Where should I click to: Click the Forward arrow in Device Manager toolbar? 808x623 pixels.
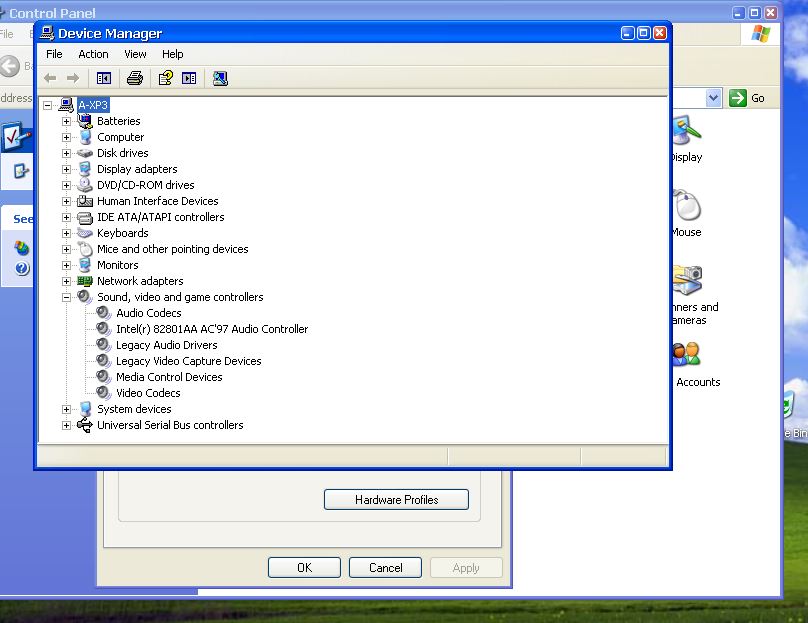pyautogui.click(x=73, y=78)
